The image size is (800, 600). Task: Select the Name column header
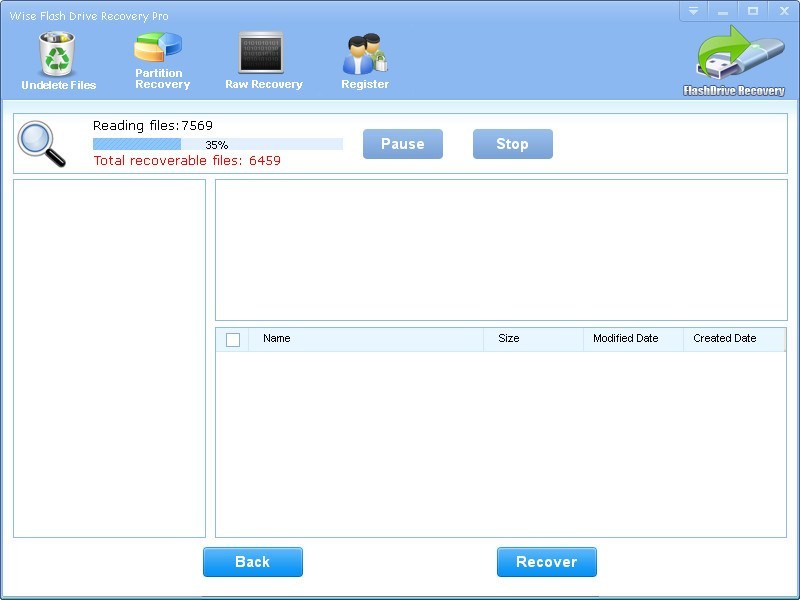coord(274,339)
